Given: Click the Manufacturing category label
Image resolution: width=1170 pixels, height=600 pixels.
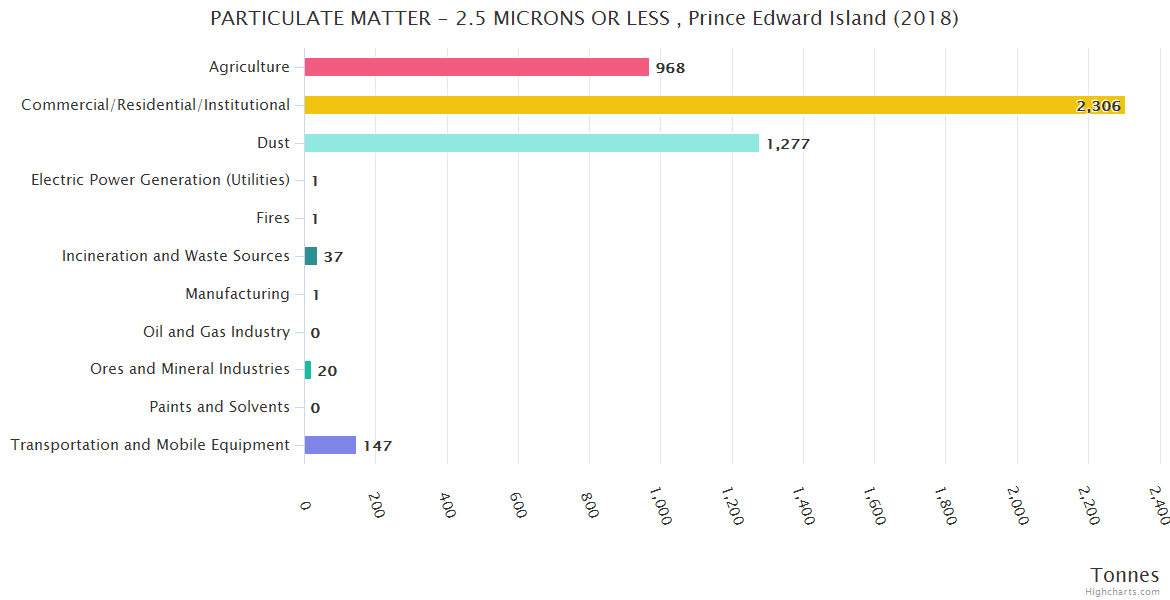Looking at the screenshot, I should [237, 294].
